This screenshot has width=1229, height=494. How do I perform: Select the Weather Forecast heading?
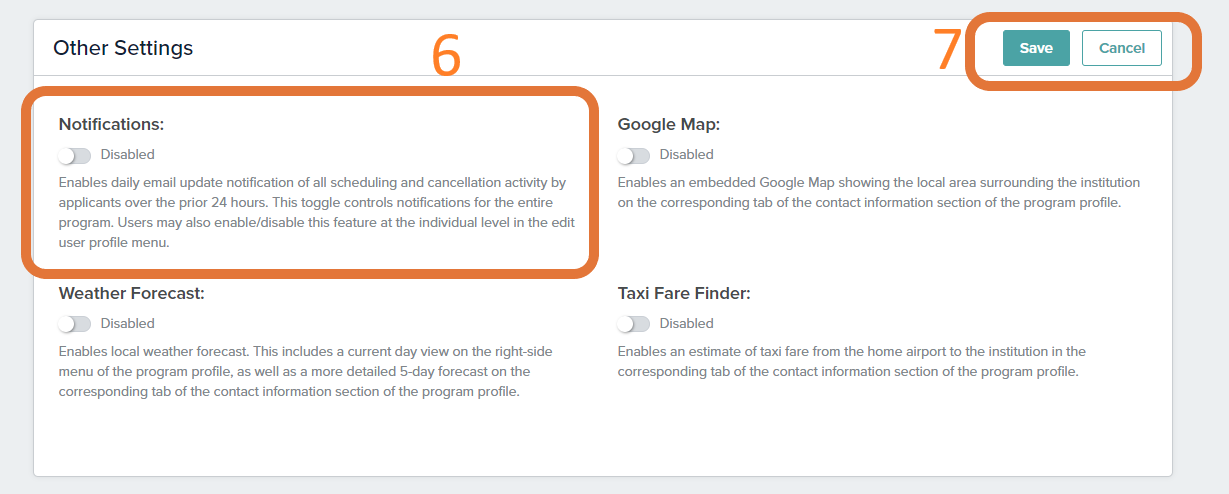132,294
